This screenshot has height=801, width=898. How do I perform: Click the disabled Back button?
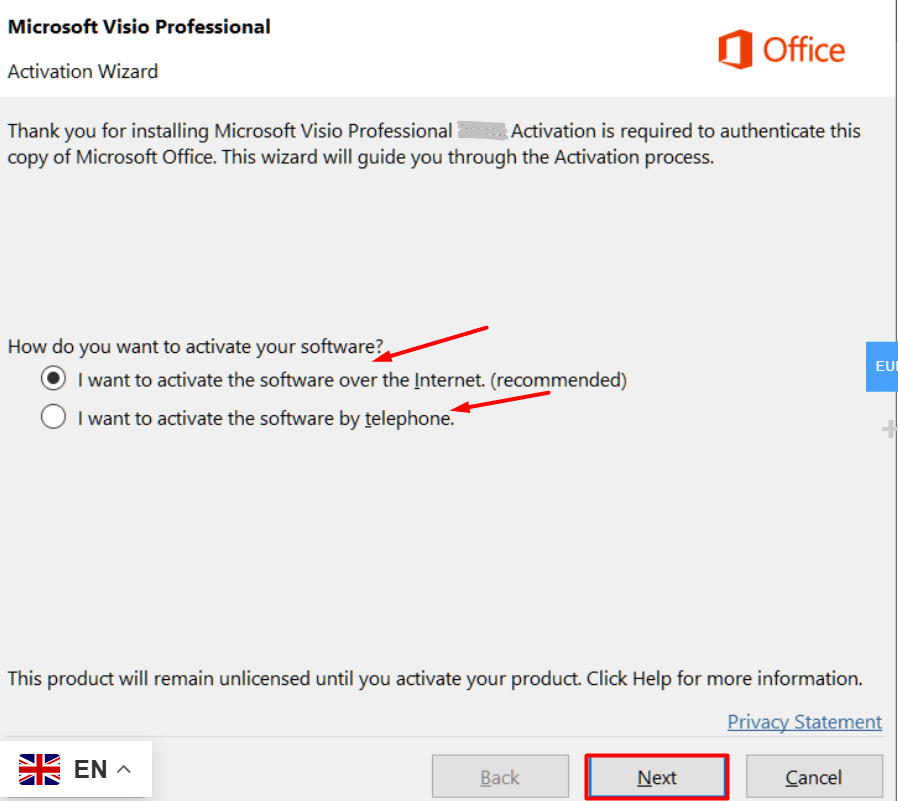[500, 776]
